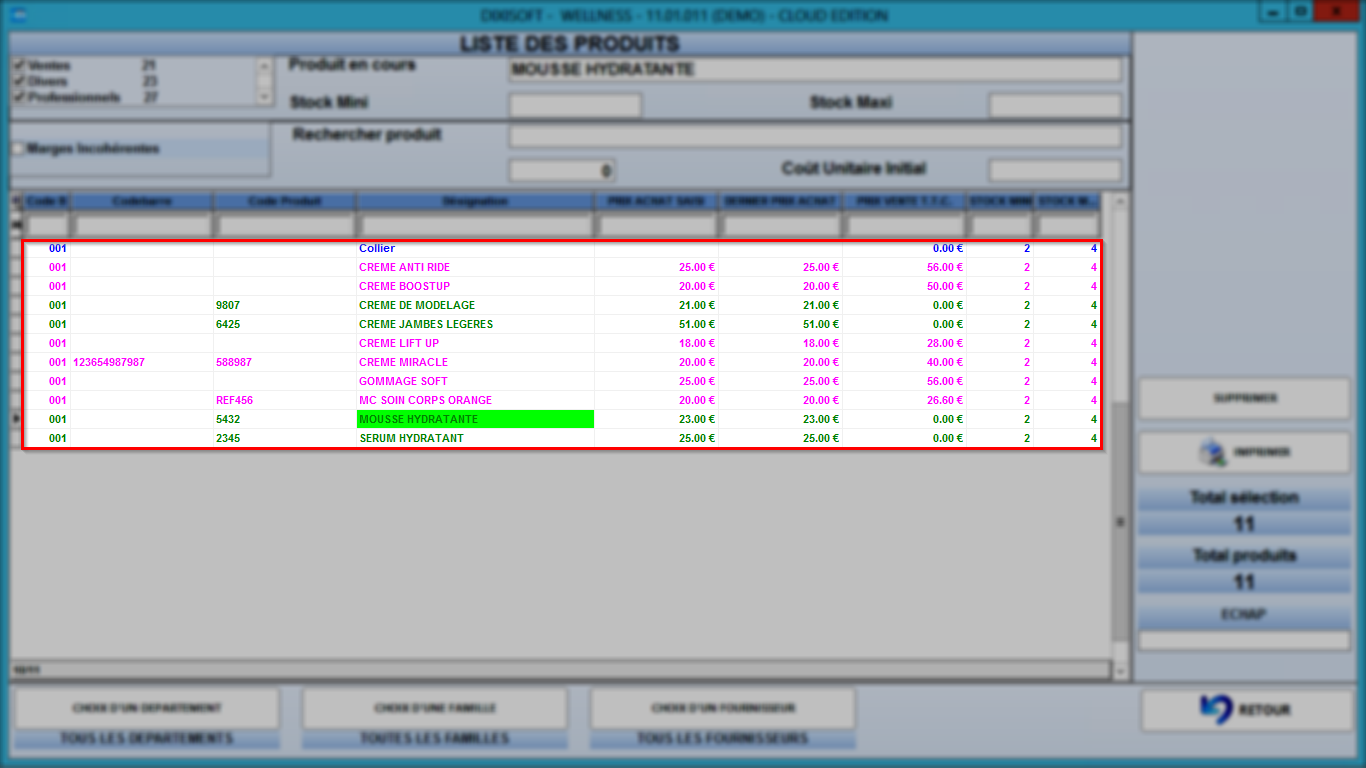
Task: Click product code 2345 cell
Action: pos(285,438)
